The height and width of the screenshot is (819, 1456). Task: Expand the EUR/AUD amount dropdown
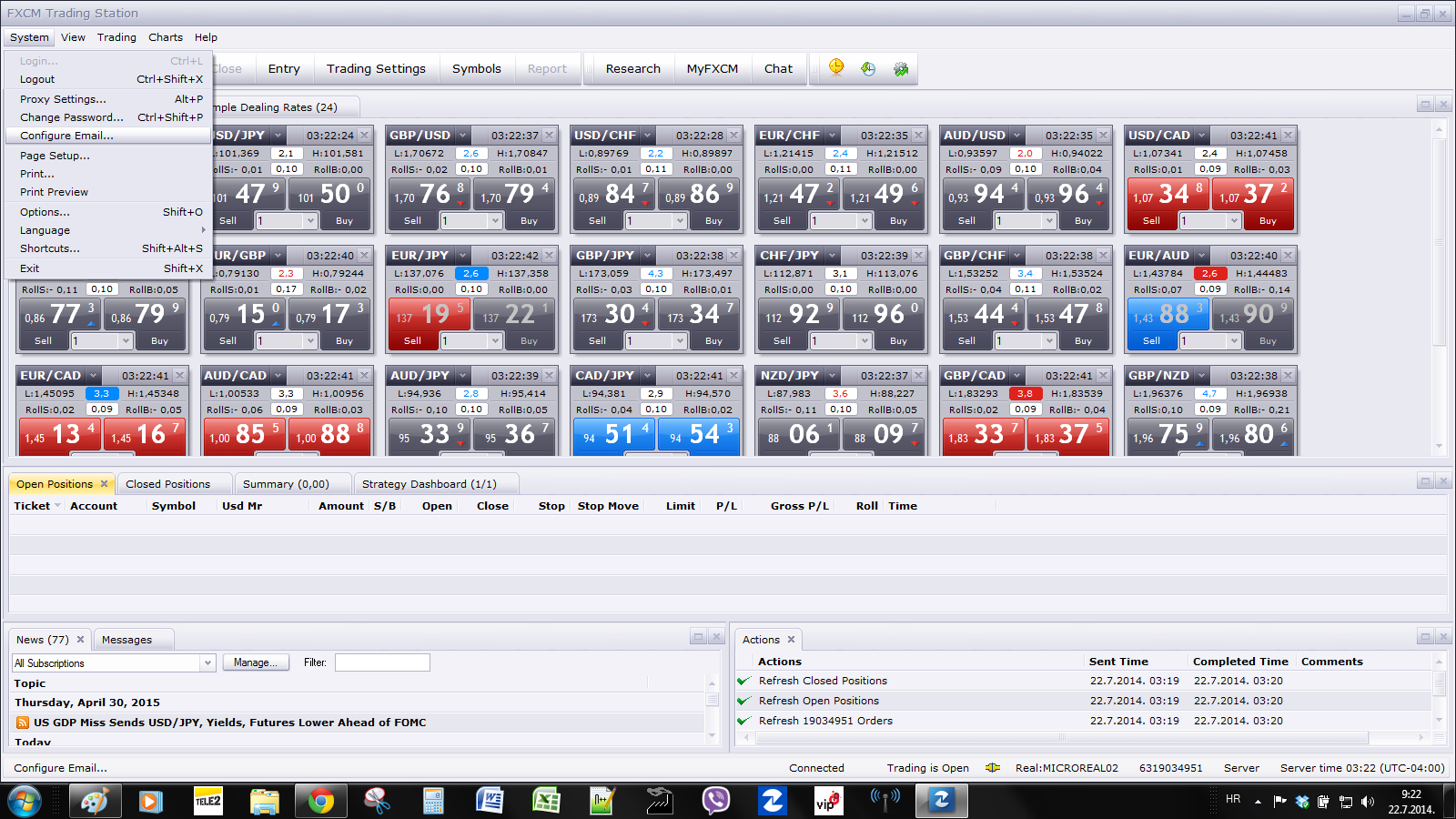click(1234, 341)
